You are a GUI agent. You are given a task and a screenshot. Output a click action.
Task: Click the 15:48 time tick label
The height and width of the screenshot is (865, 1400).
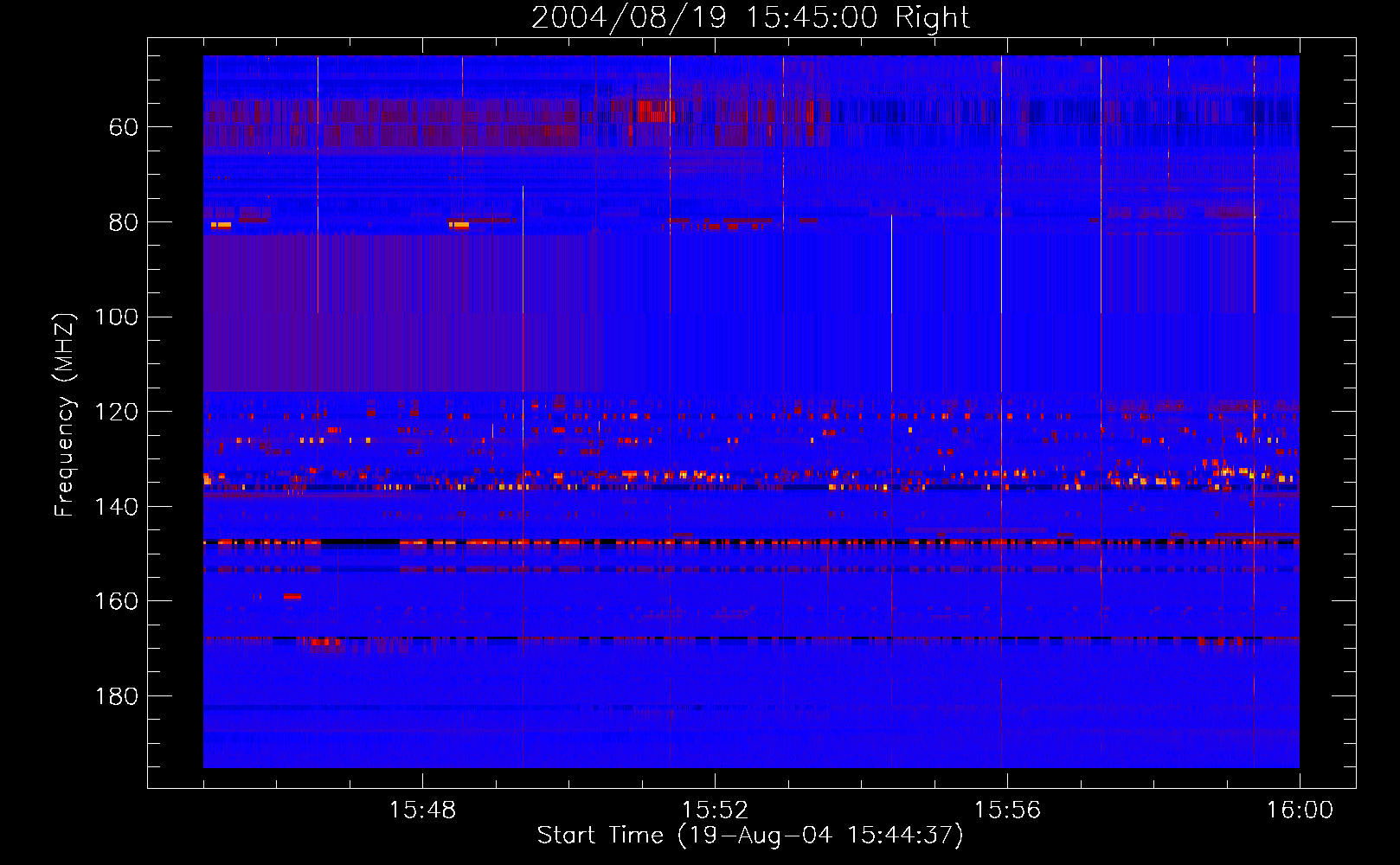pos(422,811)
